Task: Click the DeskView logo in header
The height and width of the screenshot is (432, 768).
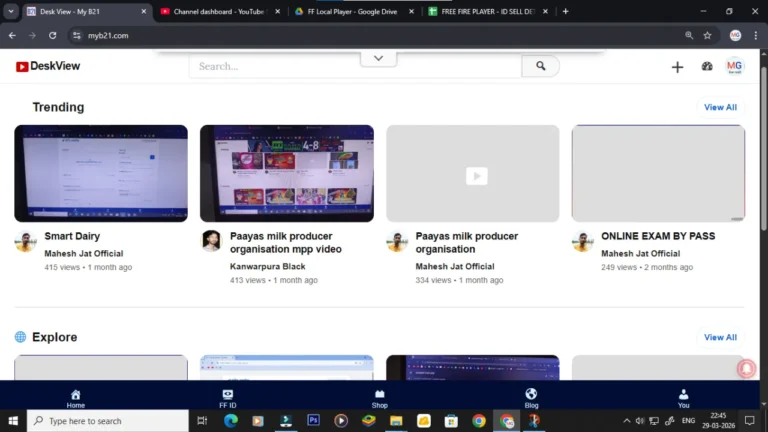Action: pos(48,66)
